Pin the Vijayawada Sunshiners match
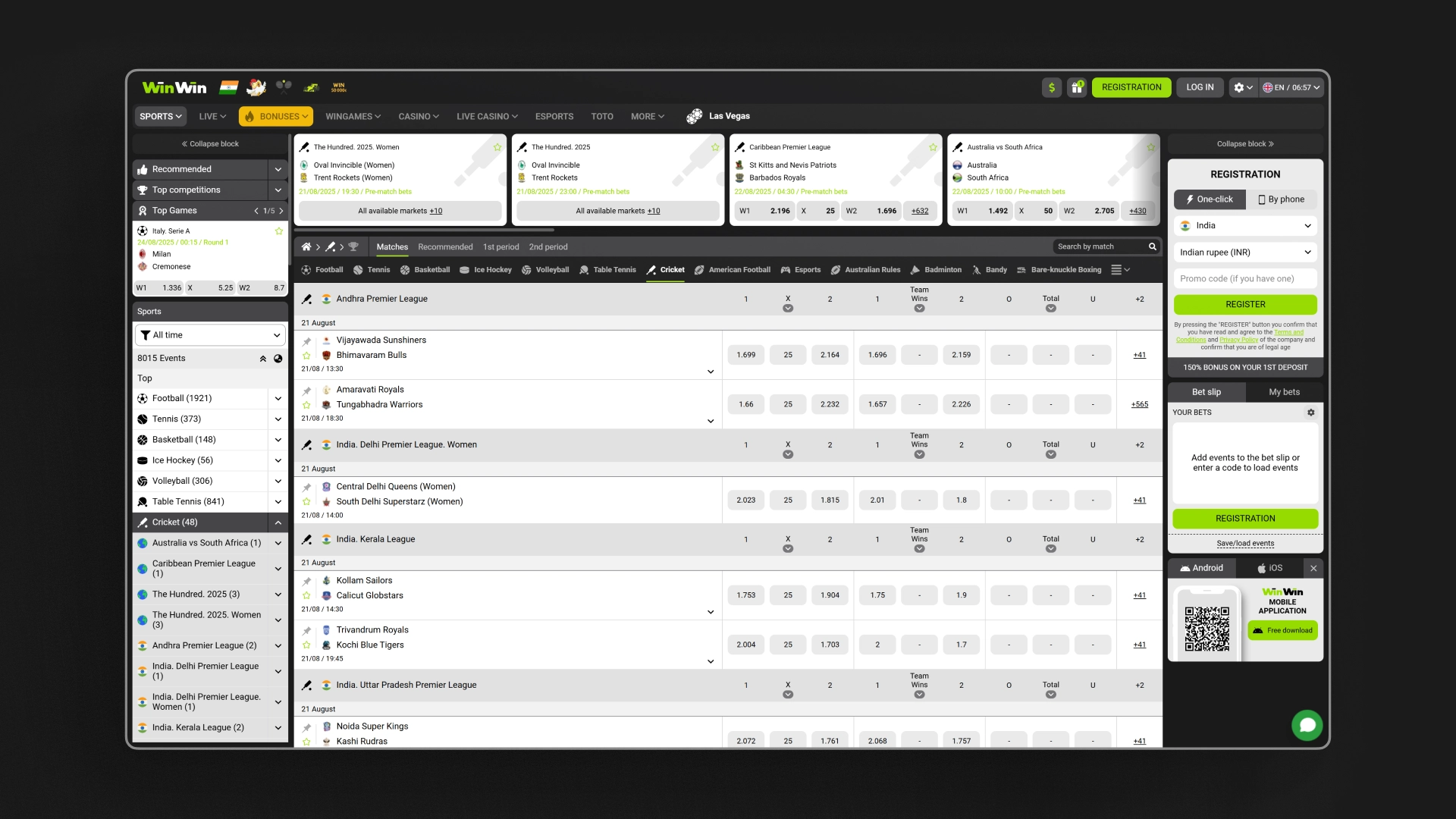This screenshot has width=1456, height=819. click(x=307, y=342)
